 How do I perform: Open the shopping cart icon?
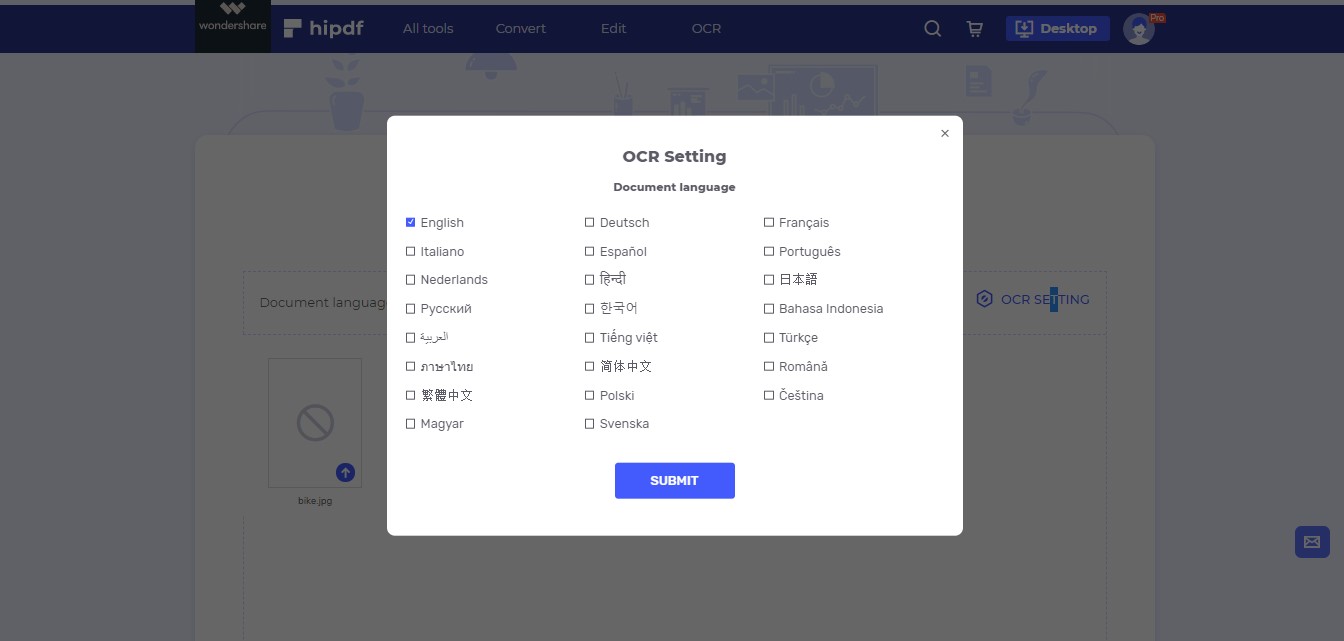pyautogui.click(x=974, y=29)
